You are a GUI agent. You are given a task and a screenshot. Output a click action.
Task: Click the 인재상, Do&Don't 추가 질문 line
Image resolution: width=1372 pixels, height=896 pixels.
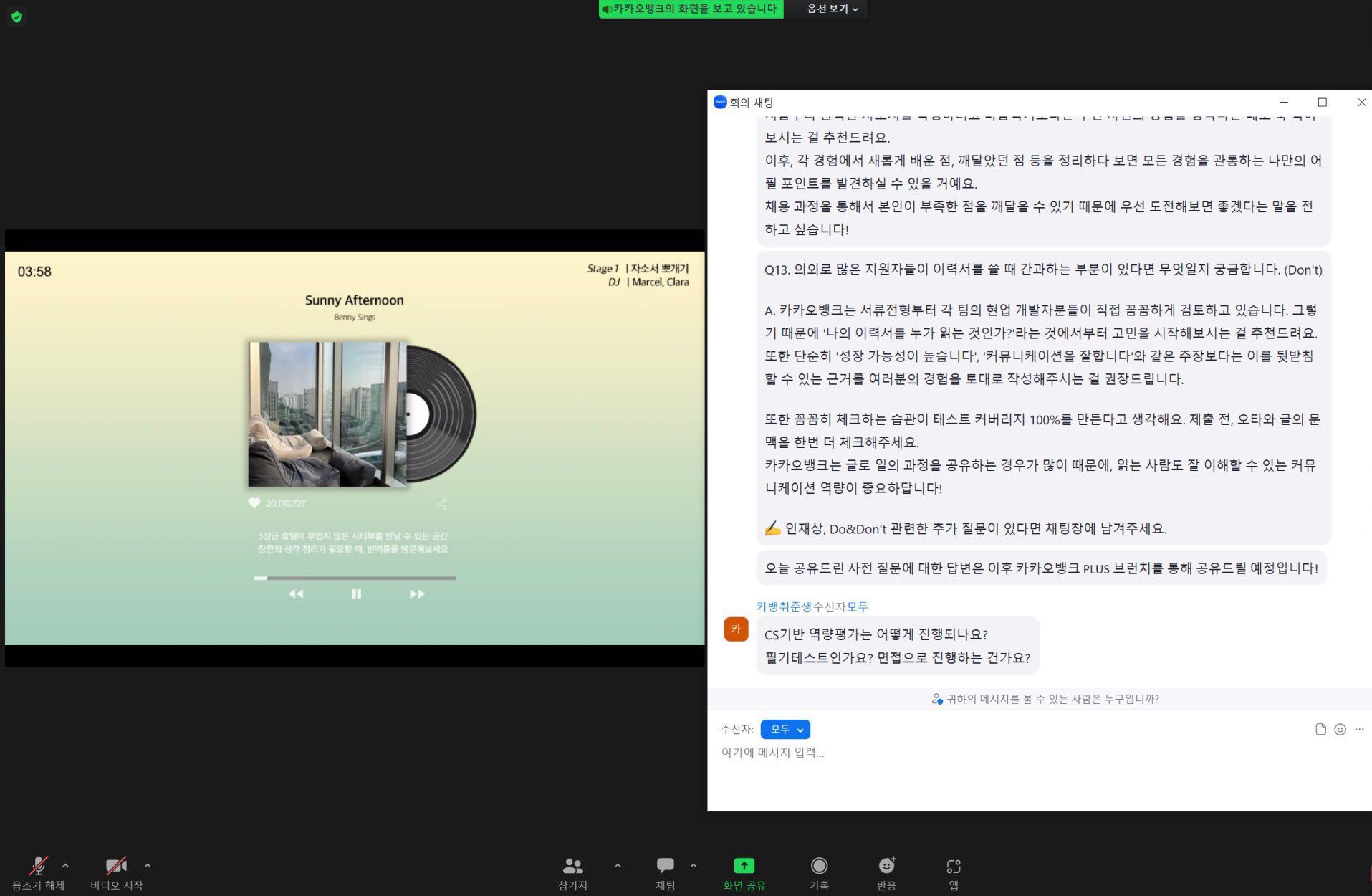pos(966,528)
